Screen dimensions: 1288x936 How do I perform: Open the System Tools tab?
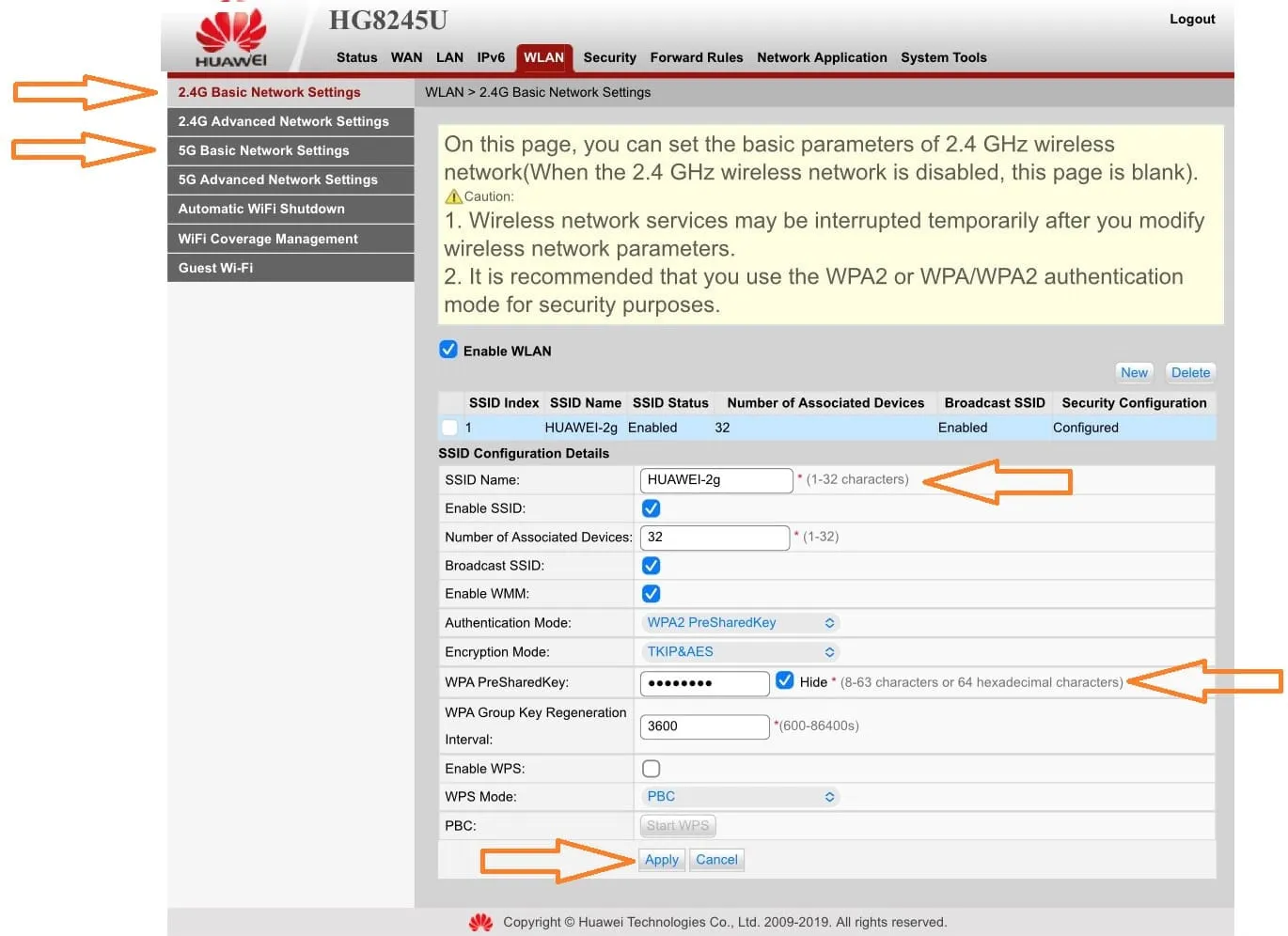[944, 57]
